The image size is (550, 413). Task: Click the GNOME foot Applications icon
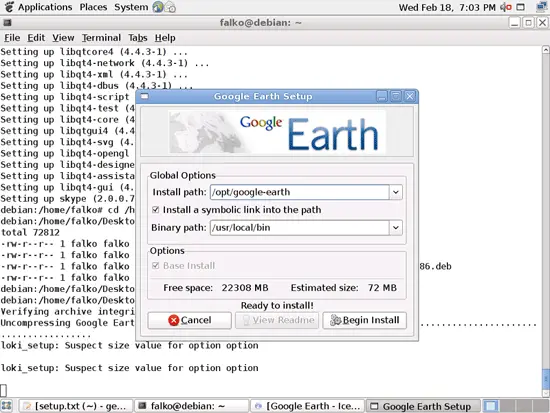9,7
